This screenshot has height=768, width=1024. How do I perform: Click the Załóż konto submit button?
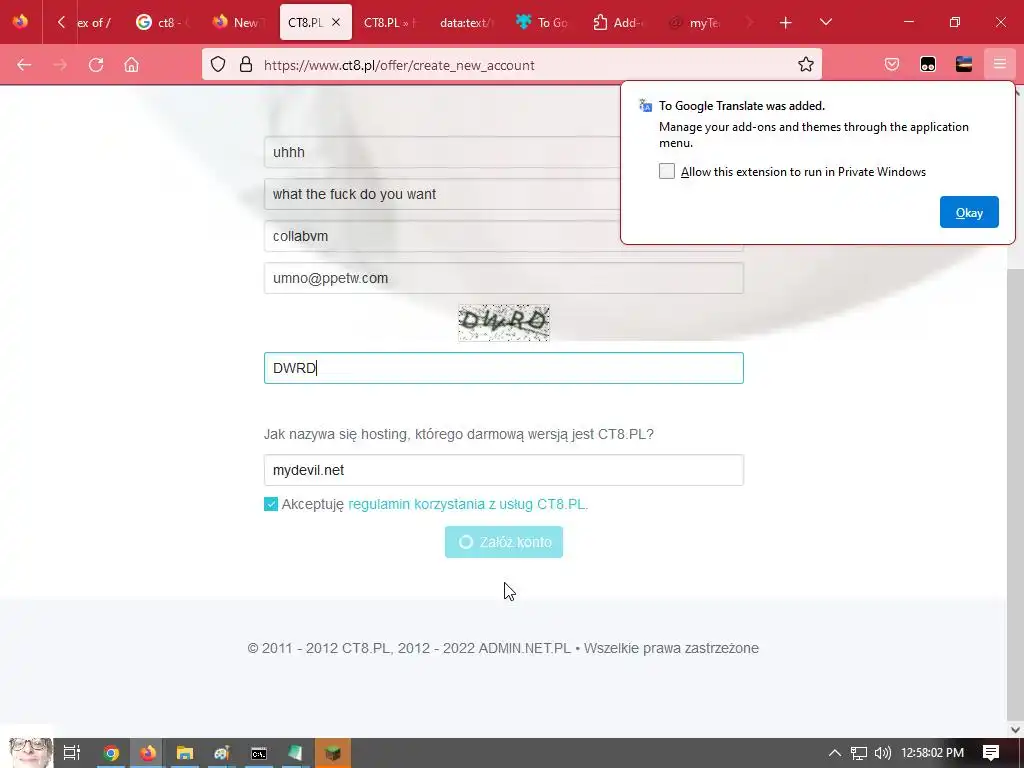(x=504, y=542)
